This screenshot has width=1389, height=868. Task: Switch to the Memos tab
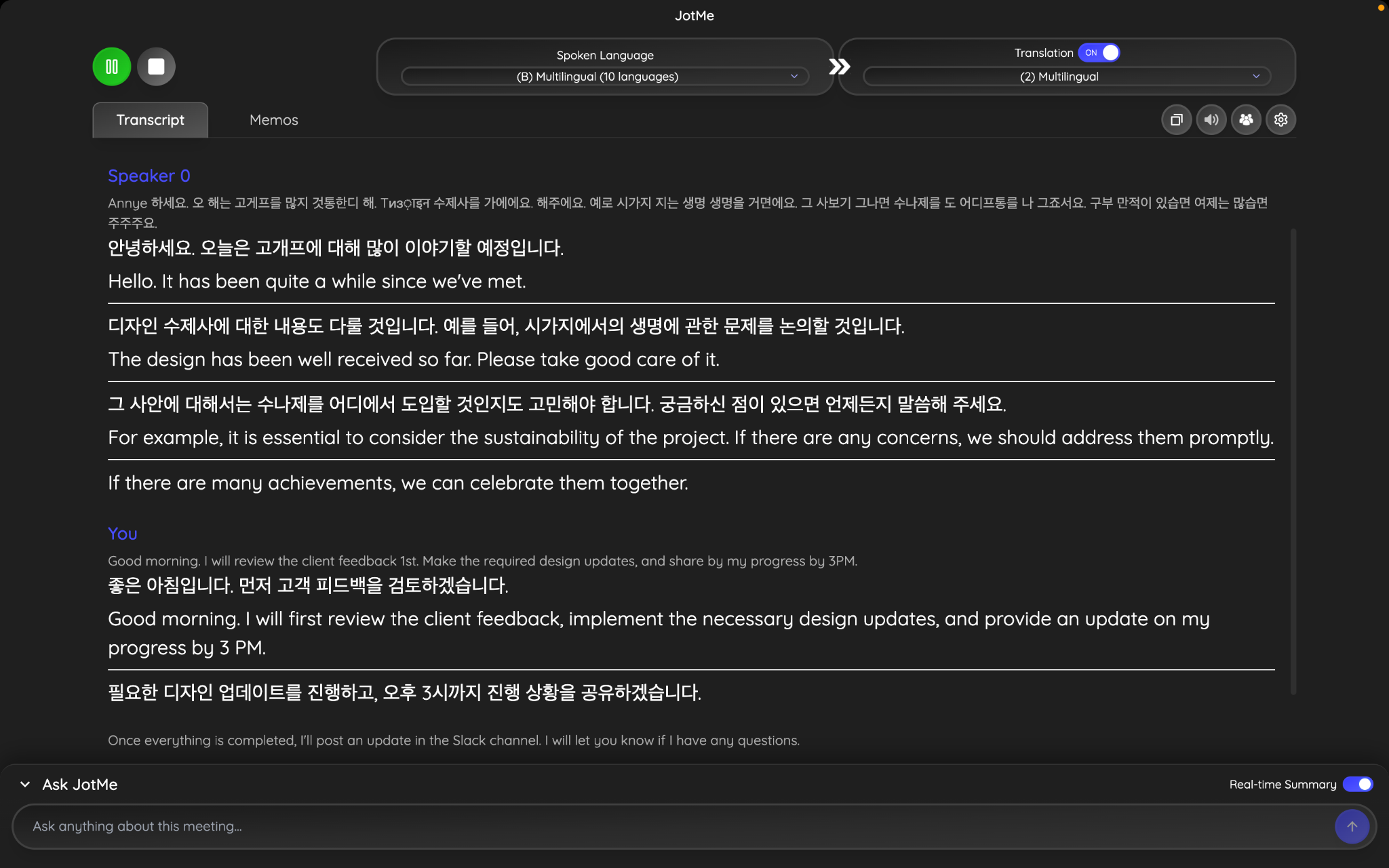[273, 120]
